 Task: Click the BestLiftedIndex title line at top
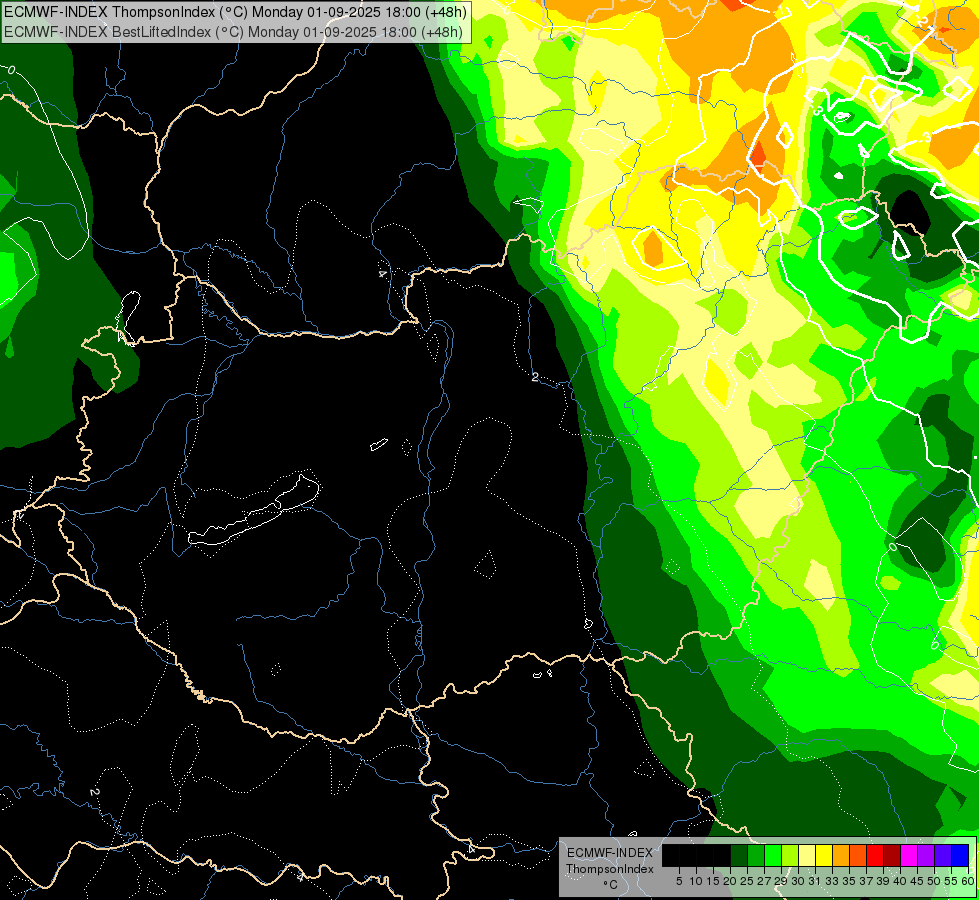[234, 32]
